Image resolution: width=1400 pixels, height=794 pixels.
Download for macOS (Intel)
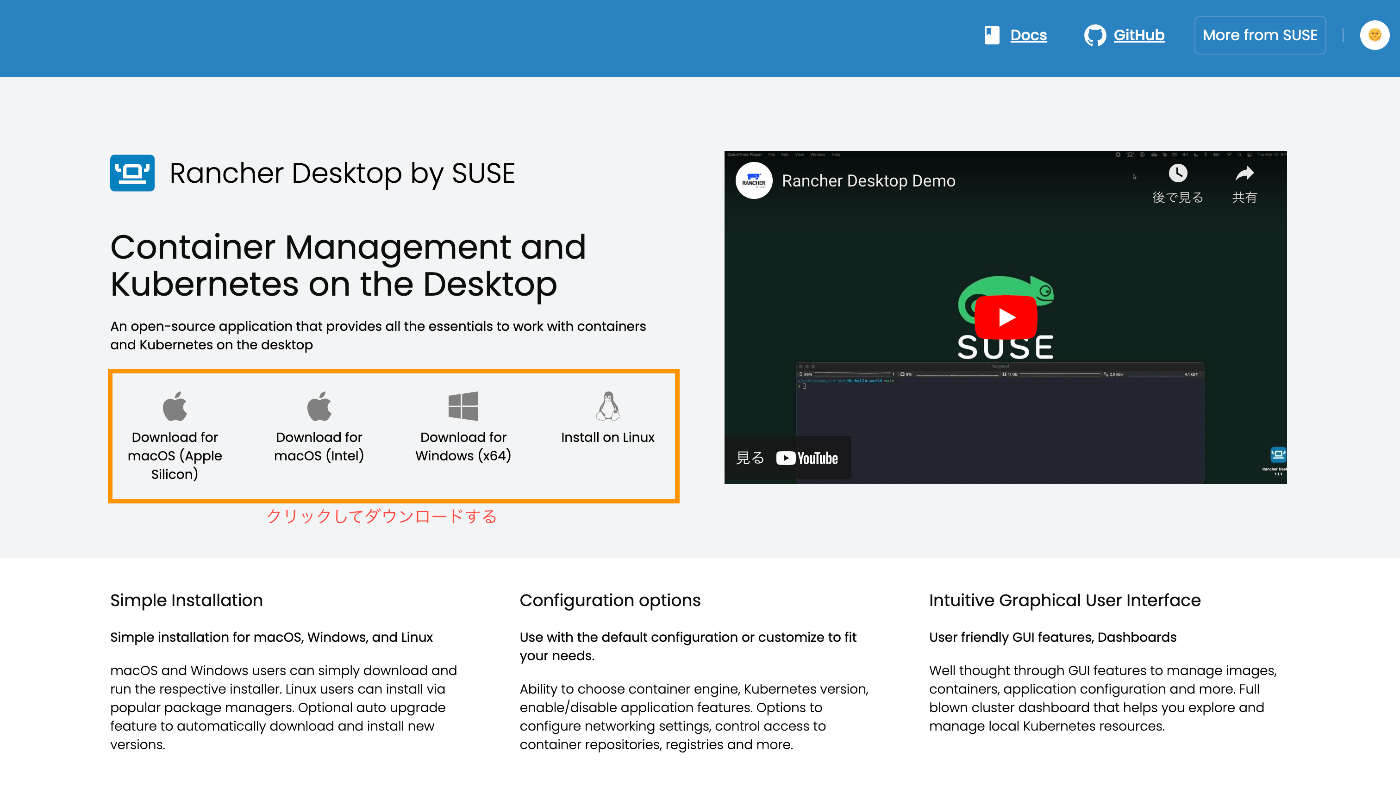tap(319, 446)
